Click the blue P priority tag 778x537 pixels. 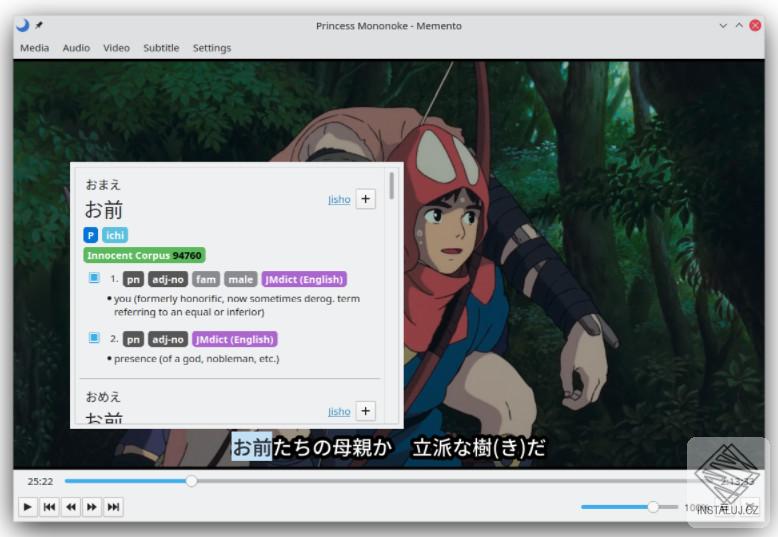(90, 235)
